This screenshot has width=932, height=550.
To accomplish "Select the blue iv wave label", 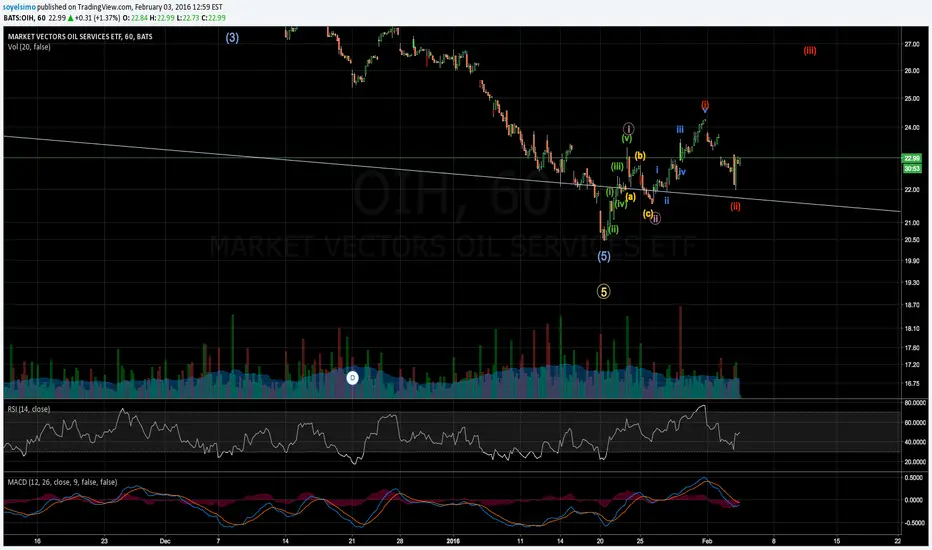I will [682, 172].
